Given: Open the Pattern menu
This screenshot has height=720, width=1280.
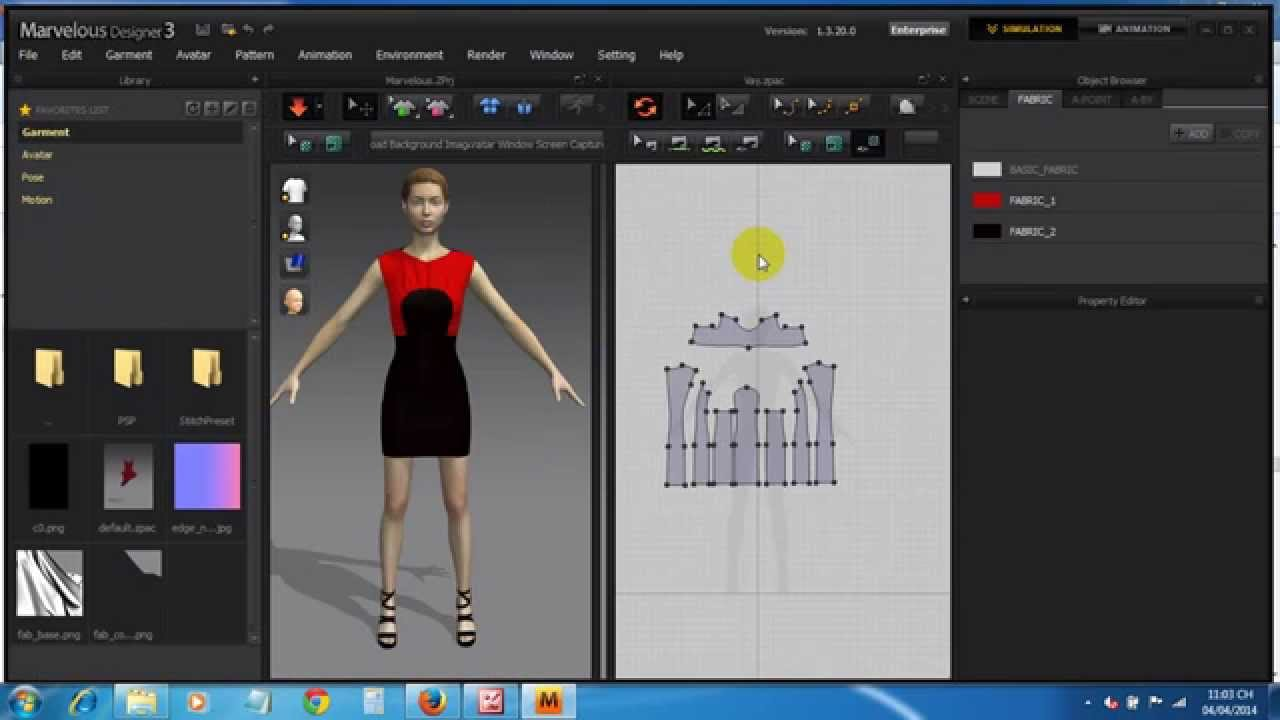Looking at the screenshot, I should 254,55.
